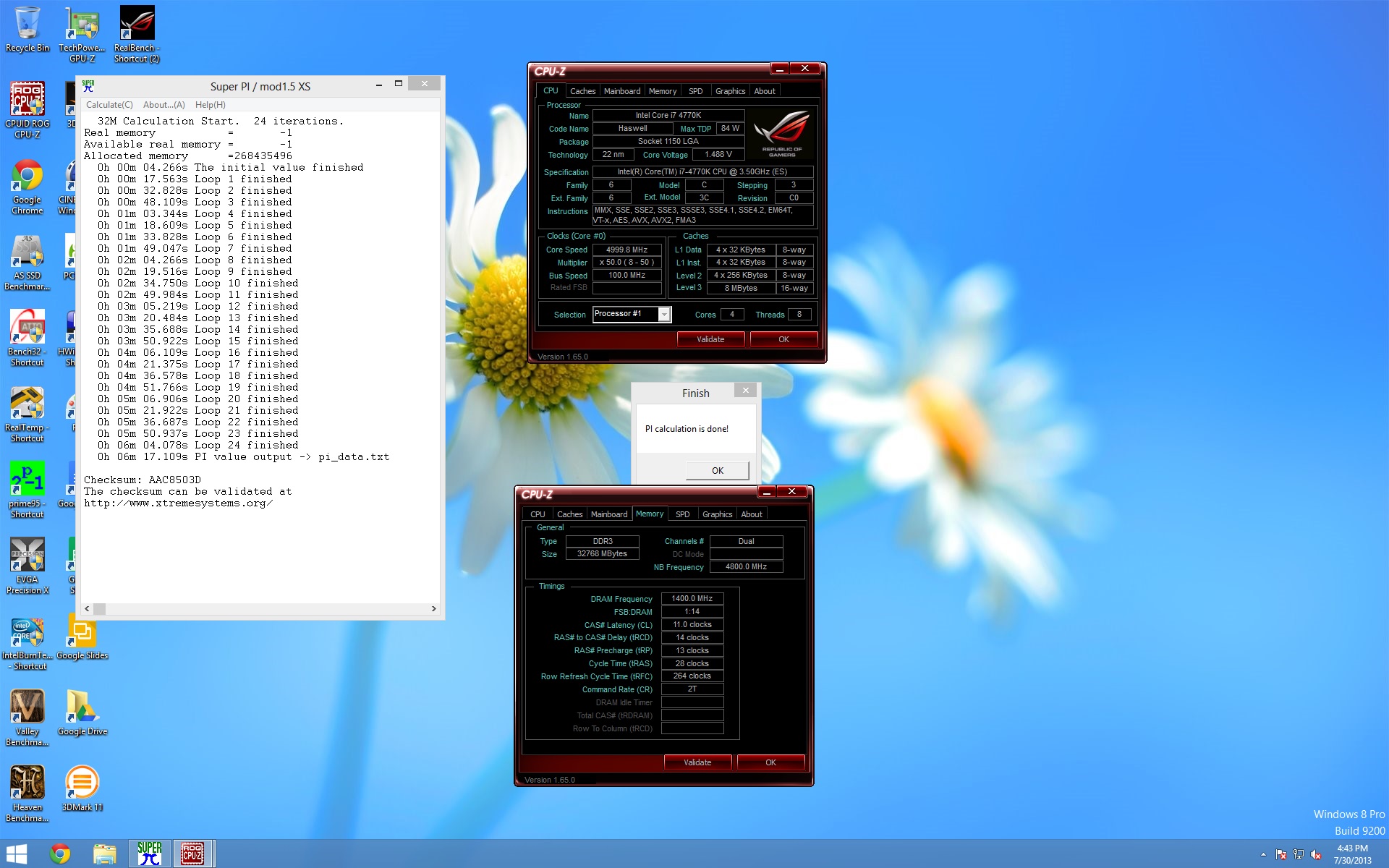Open File Explorer from taskbar
The width and height of the screenshot is (1389, 868).
click(x=104, y=854)
